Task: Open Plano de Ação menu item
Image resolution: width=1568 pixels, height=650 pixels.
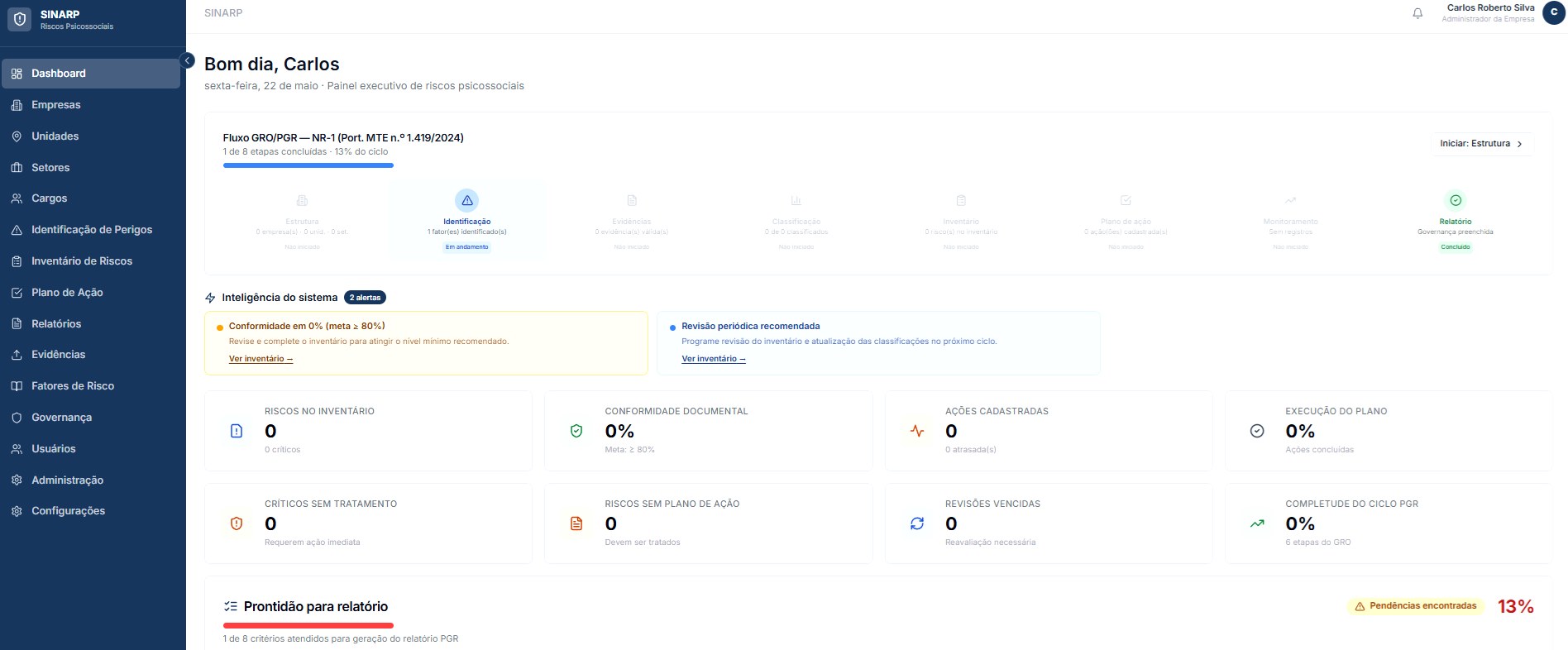Action: (91, 293)
